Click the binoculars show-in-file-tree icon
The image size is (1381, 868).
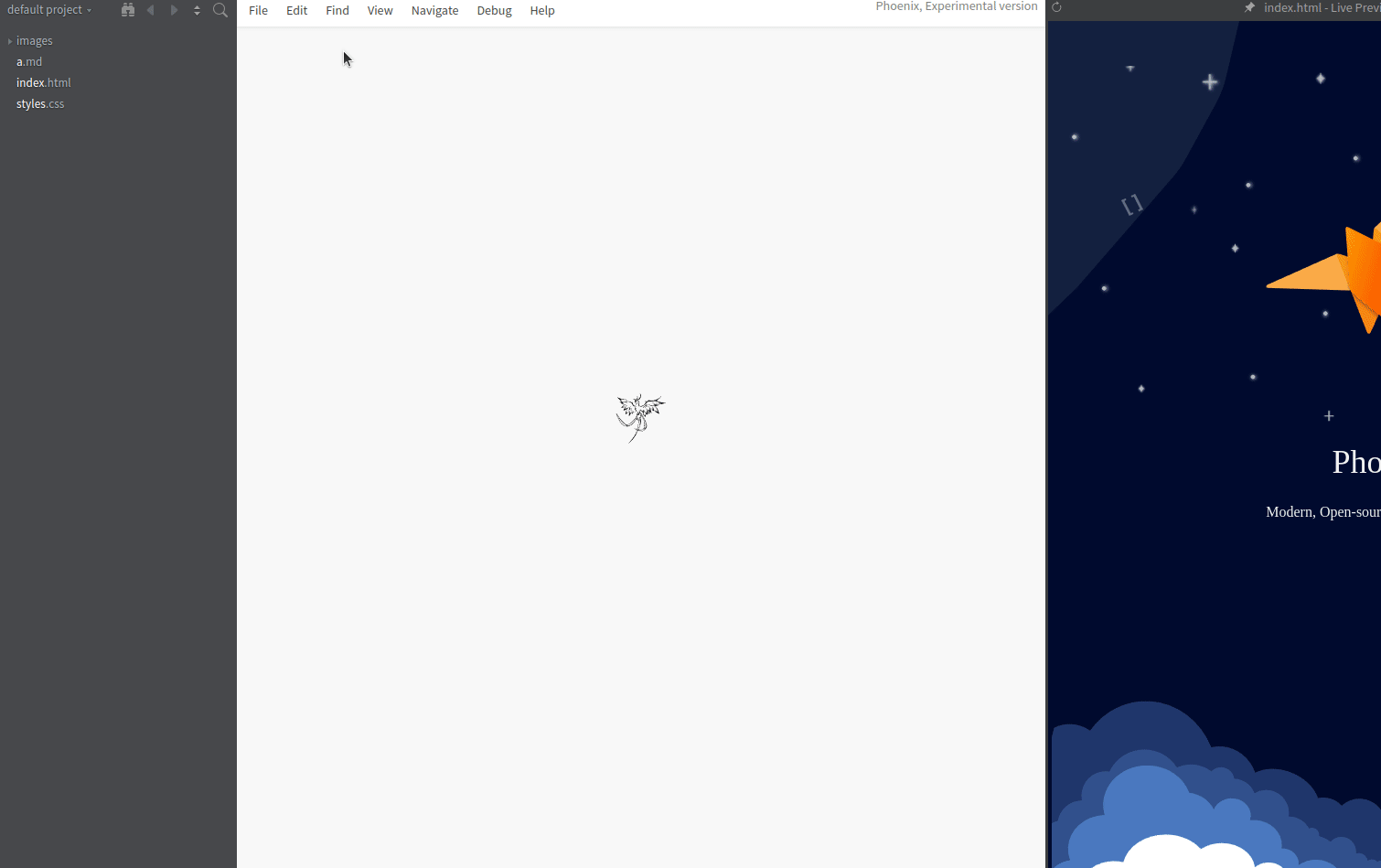click(x=128, y=10)
